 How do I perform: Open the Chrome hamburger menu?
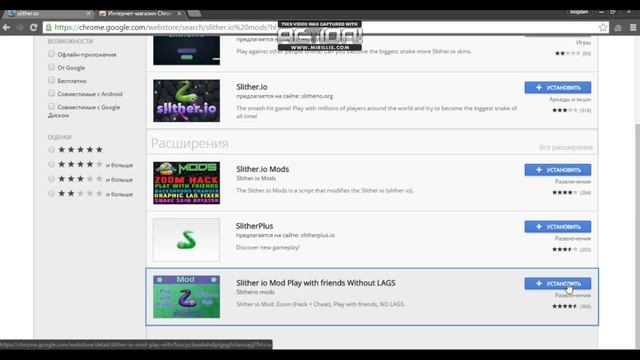click(633, 27)
